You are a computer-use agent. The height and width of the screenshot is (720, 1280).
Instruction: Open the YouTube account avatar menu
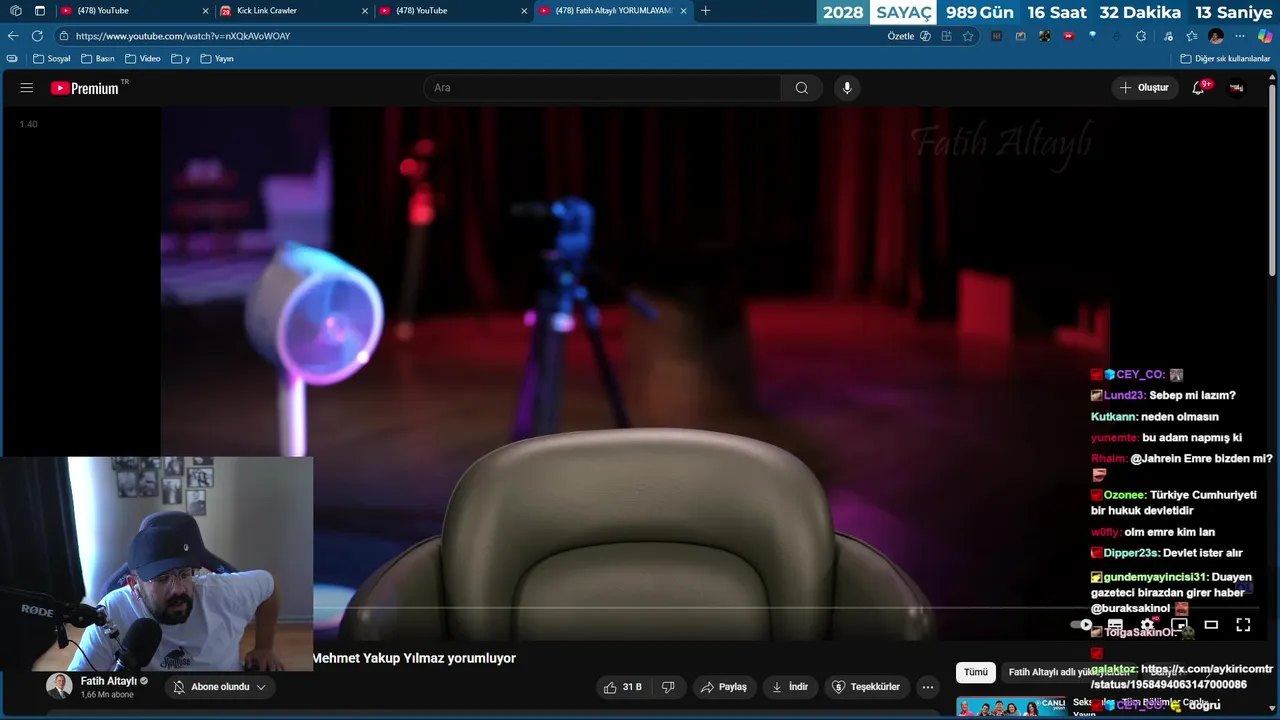coord(1237,88)
